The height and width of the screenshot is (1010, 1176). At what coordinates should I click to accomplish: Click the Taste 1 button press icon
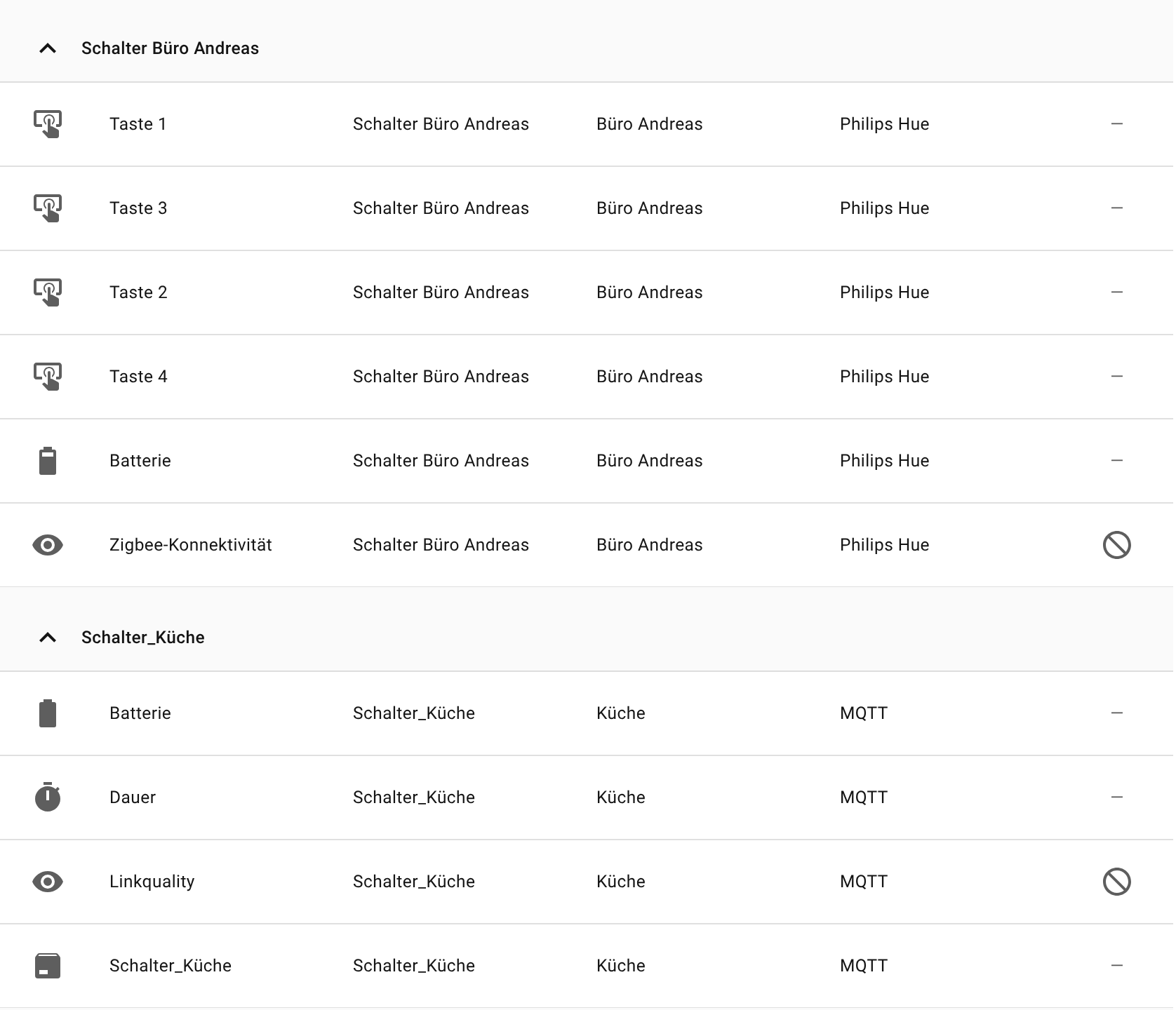point(48,124)
